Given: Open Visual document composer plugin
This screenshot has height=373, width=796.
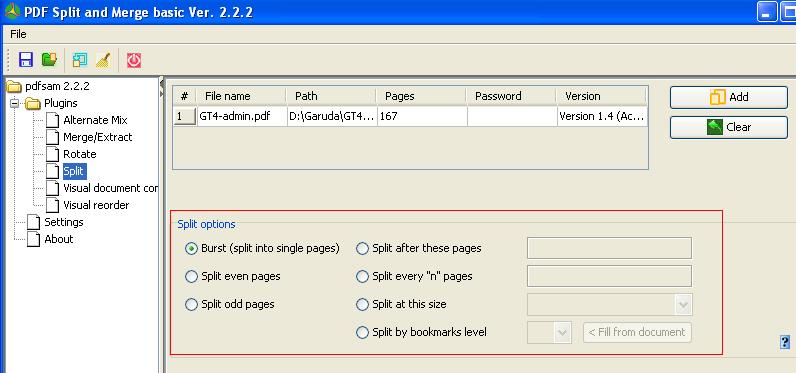Looking at the screenshot, I should (x=110, y=188).
